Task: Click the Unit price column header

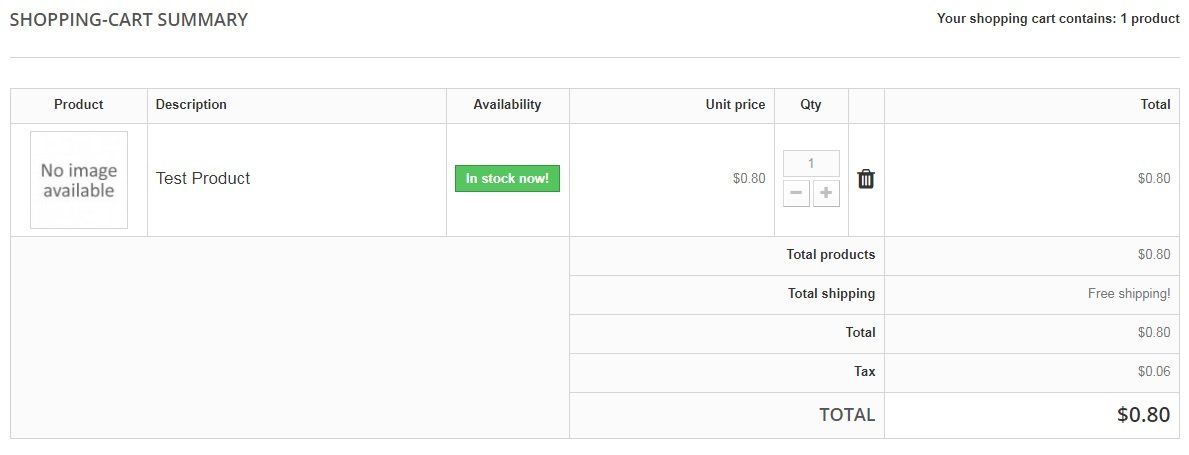Action: (735, 105)
